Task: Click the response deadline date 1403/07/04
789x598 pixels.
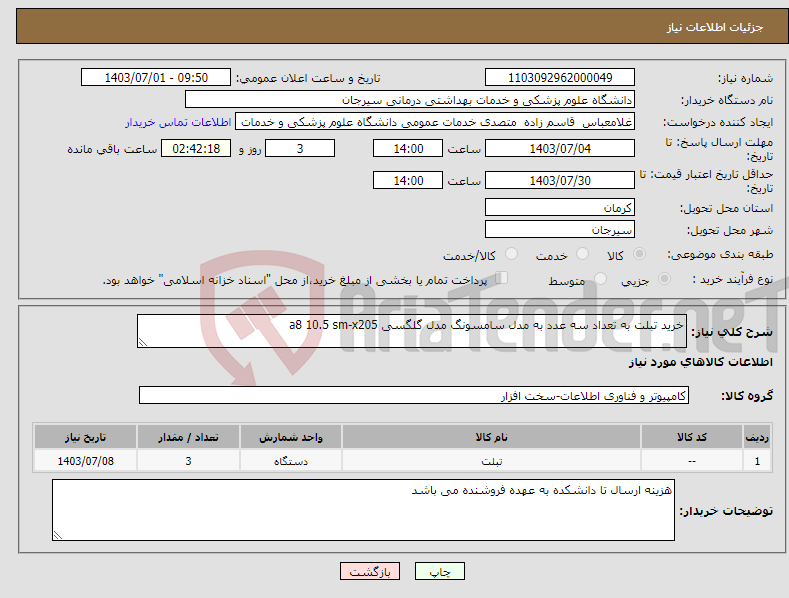Action: [560, 148]
